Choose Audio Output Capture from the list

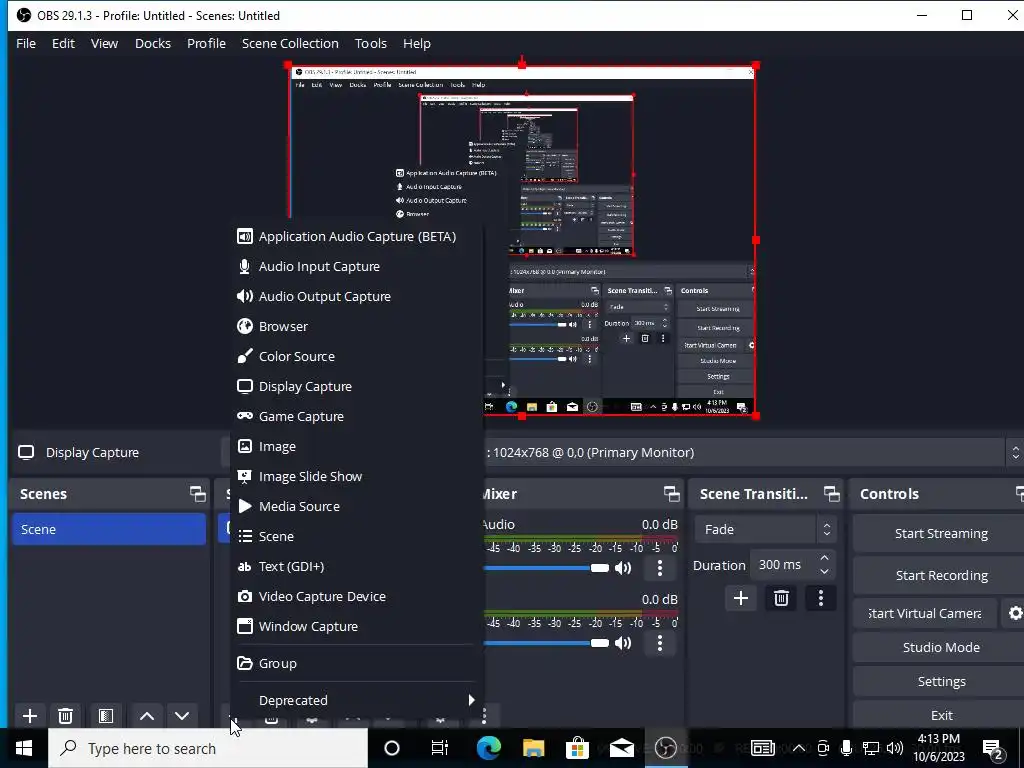coord(357,296)
